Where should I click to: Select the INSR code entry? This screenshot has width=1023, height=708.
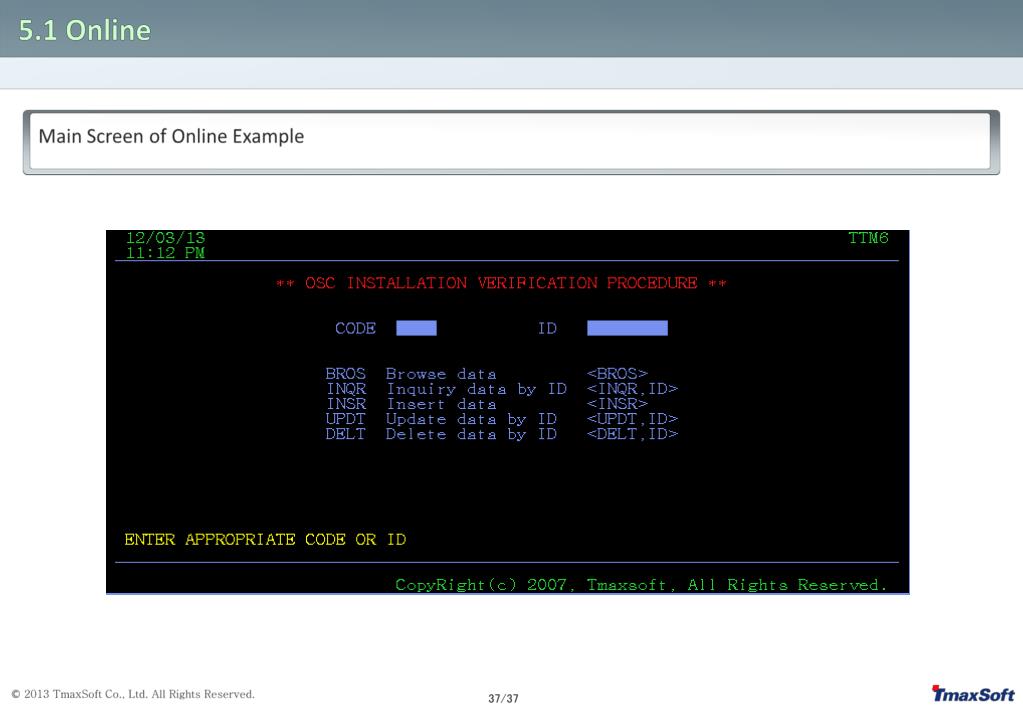(346, 404)
